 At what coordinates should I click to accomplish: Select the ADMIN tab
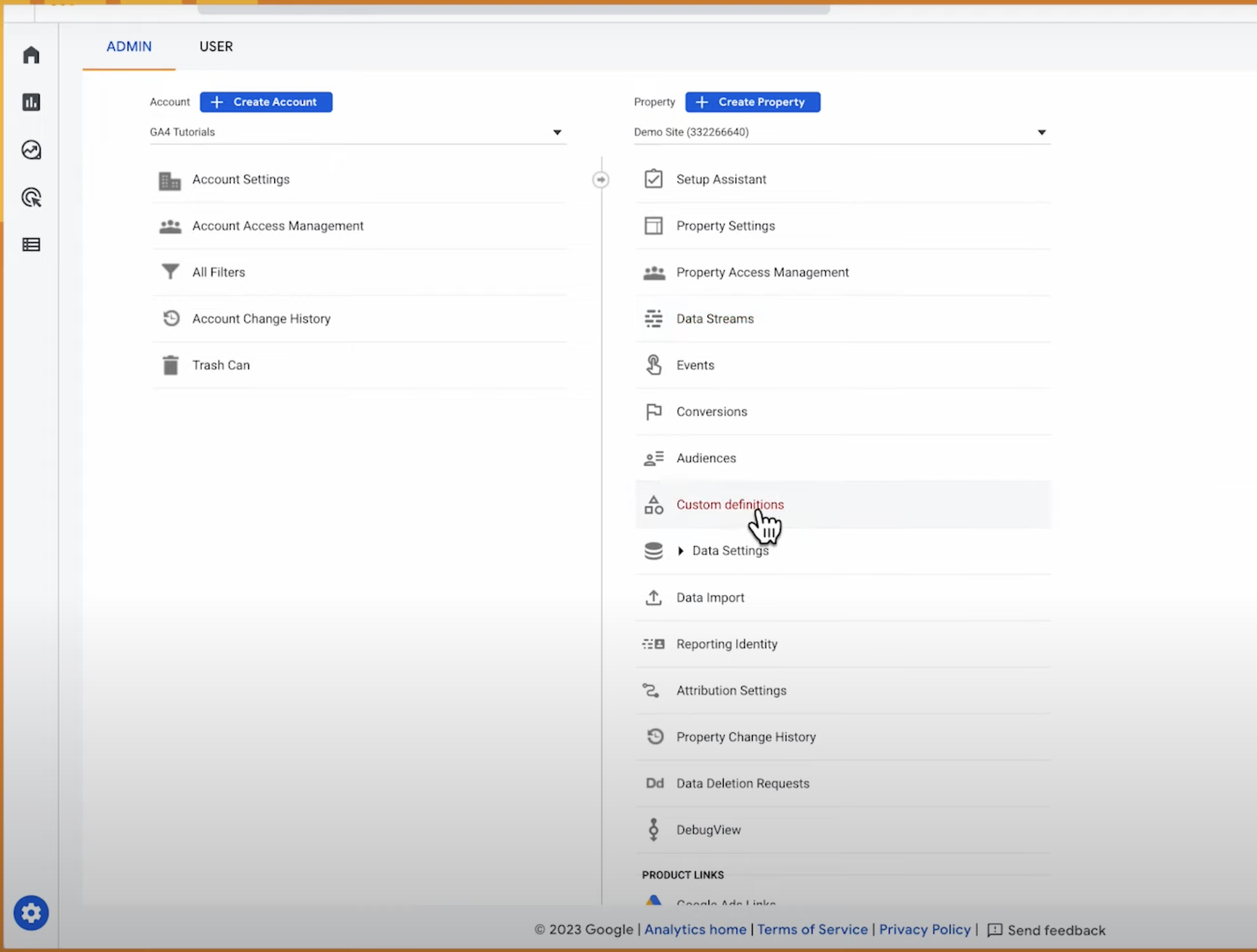click(x=129, y=47)
